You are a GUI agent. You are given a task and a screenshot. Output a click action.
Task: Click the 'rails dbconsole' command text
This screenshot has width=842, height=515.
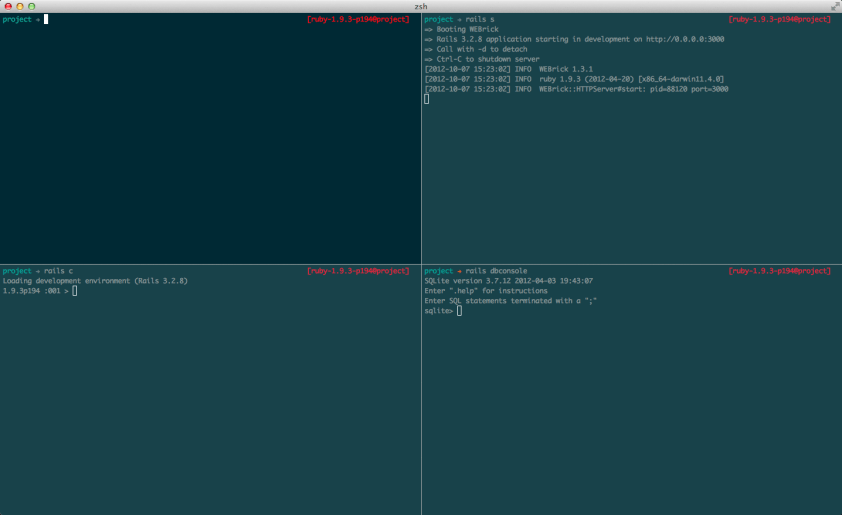coord(496,271)
